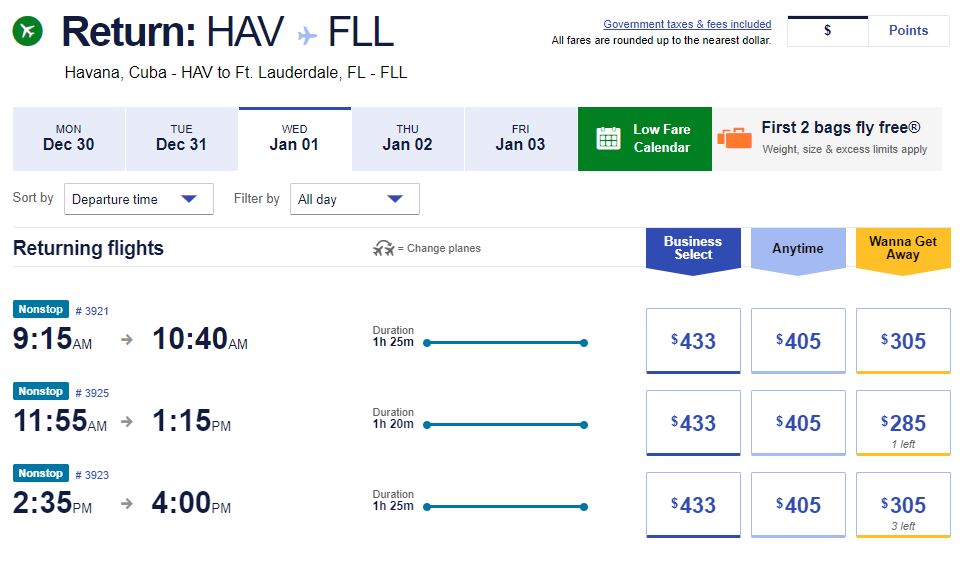Switch fare display to dollars
The height and width of the screenshot is (566, 969).
[x=827, y=30]
